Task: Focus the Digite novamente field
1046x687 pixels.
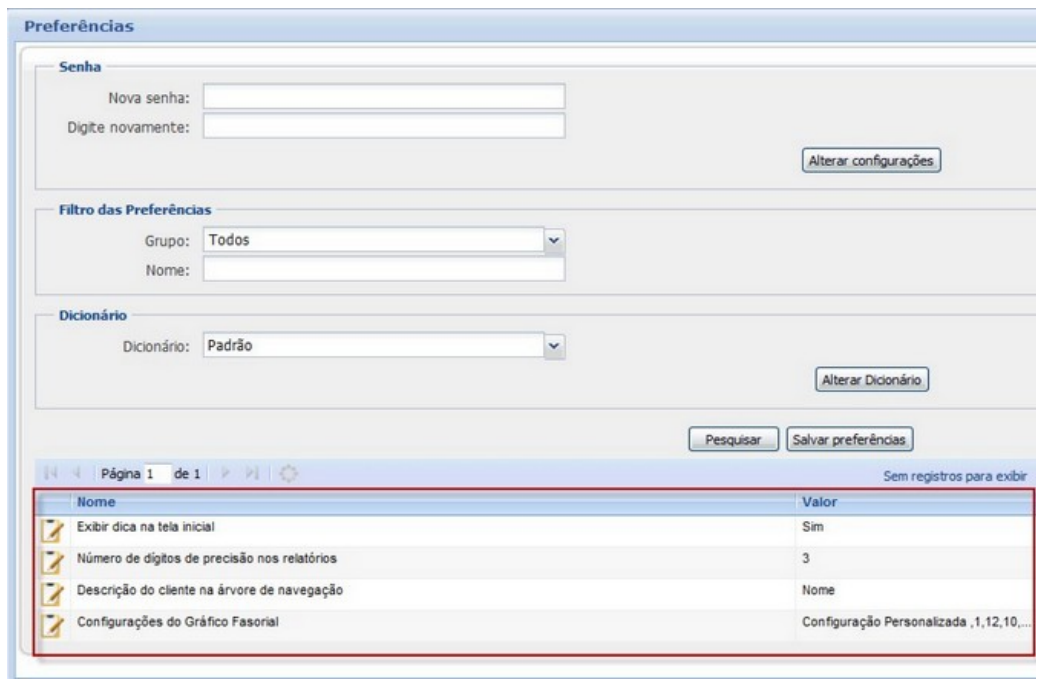Action: (384, 127)
